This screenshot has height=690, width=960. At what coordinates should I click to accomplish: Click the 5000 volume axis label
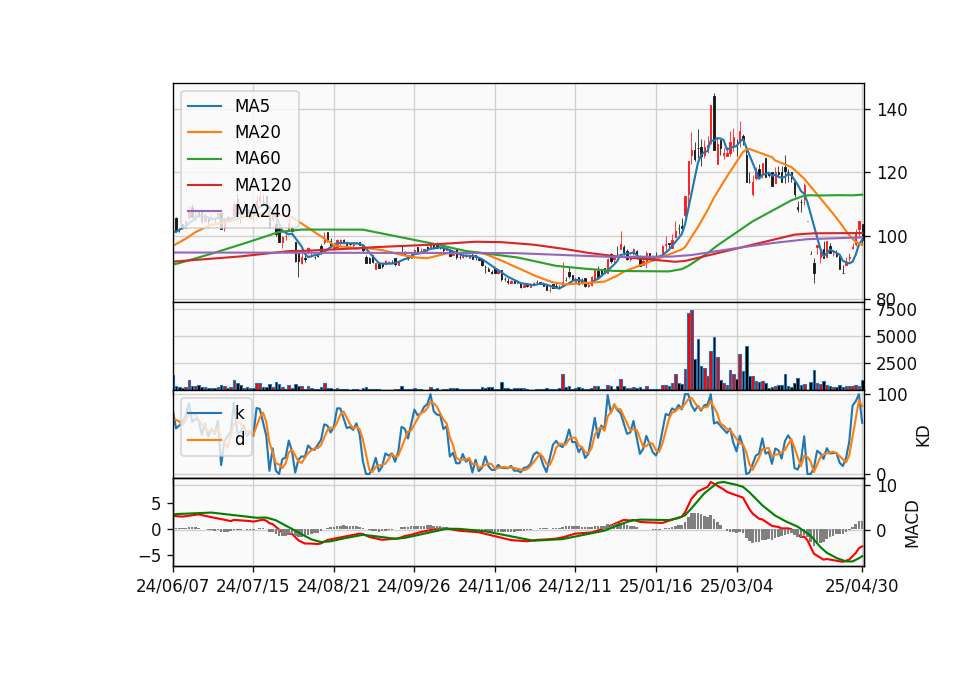(x=897, y=337)
